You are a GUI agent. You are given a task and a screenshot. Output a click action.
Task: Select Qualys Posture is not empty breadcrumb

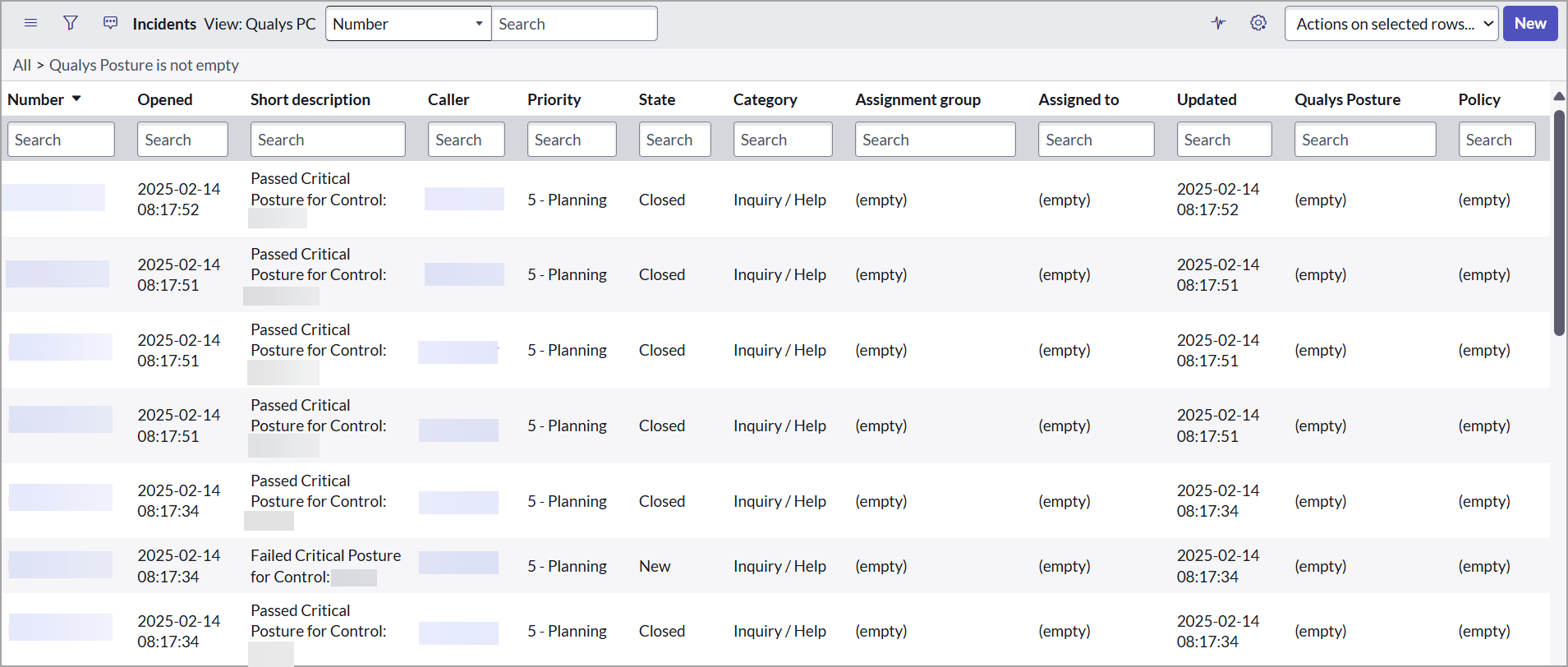click(144, 65)
